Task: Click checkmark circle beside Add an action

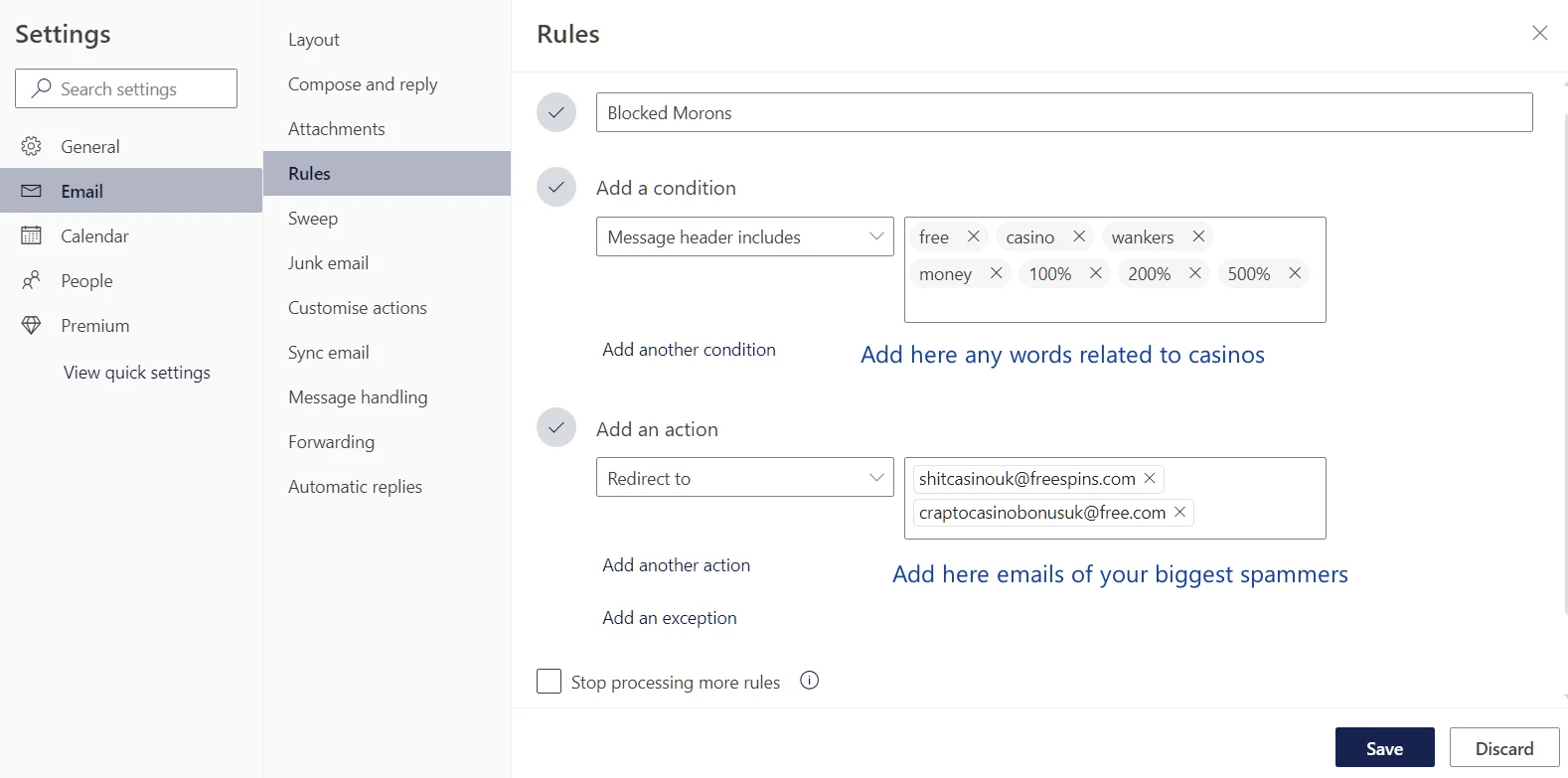Action: click(x=556, y=428)
